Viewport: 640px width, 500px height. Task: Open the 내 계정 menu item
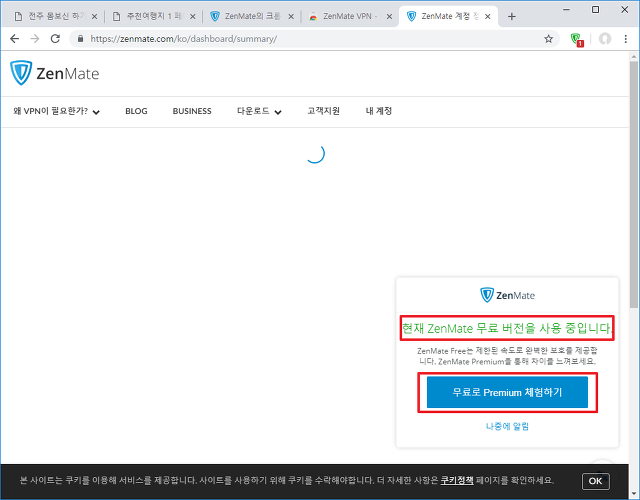(379, 111)
